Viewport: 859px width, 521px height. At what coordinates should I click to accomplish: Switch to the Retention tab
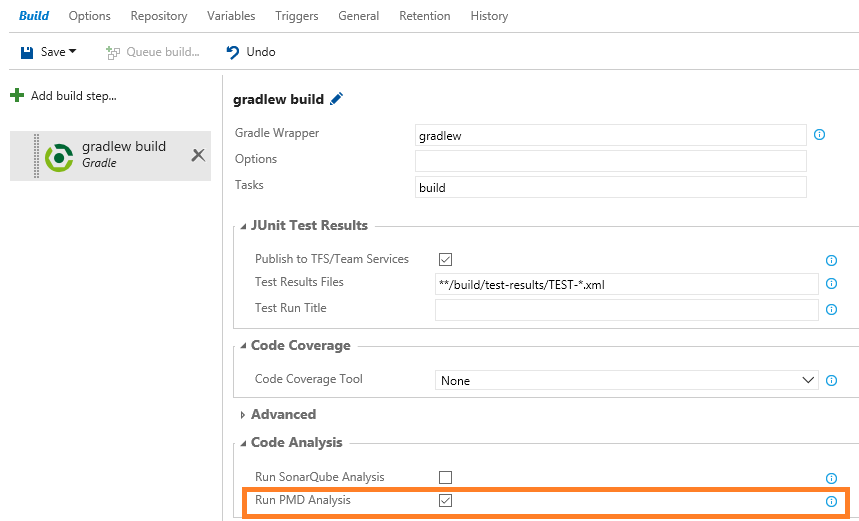425,16
